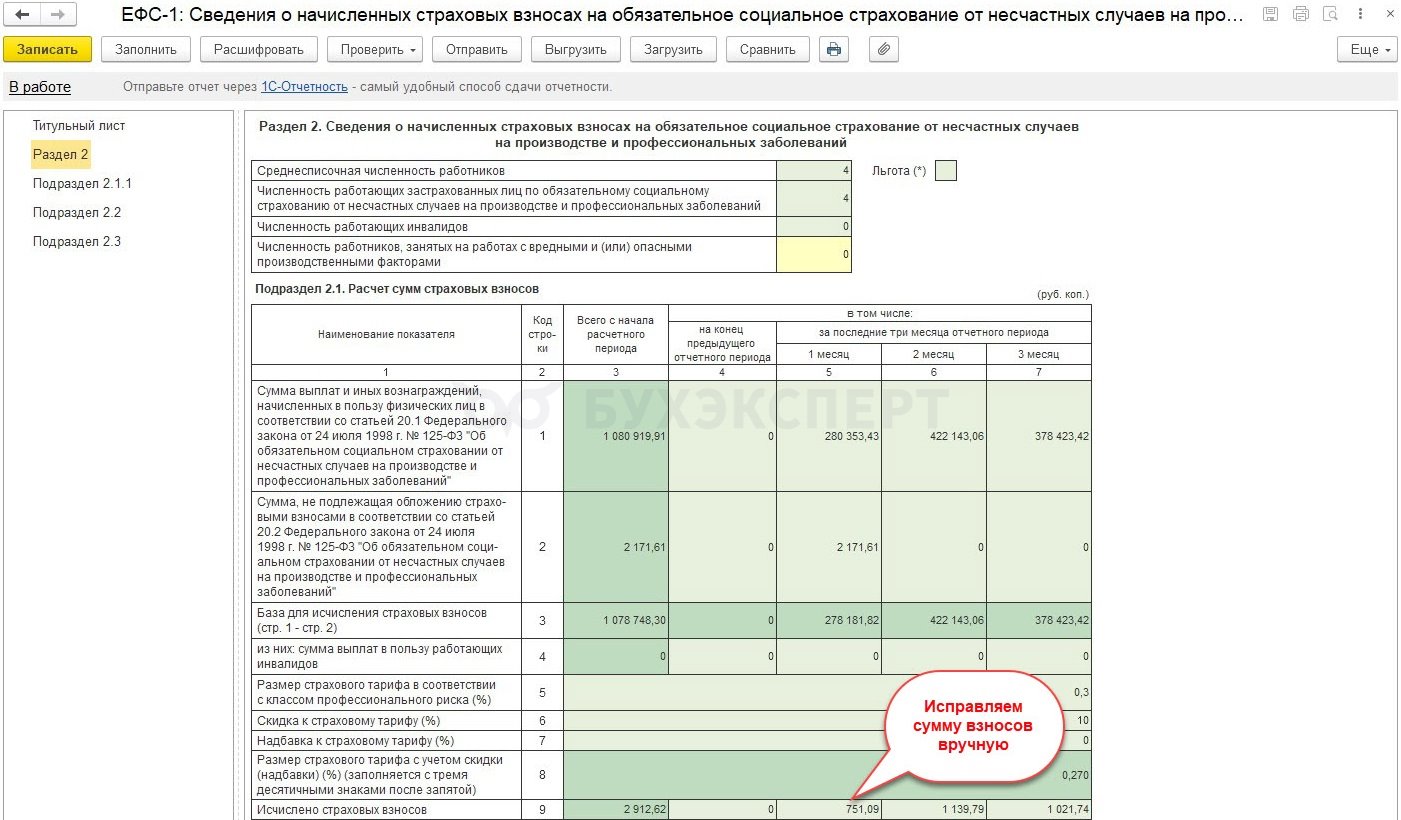Click the Подраздел 2.1 heading text
1401x820 pixels.
tap(397, 289)
